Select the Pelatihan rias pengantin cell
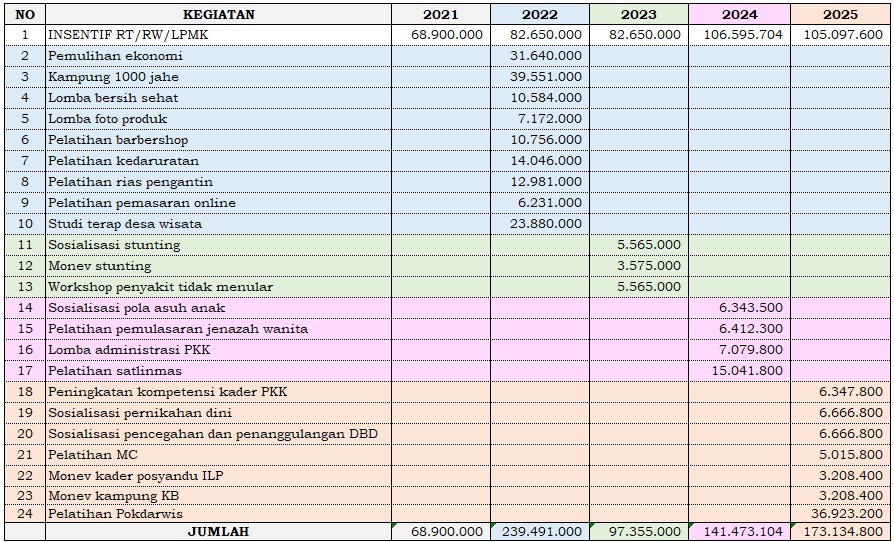 pos(218,182)
